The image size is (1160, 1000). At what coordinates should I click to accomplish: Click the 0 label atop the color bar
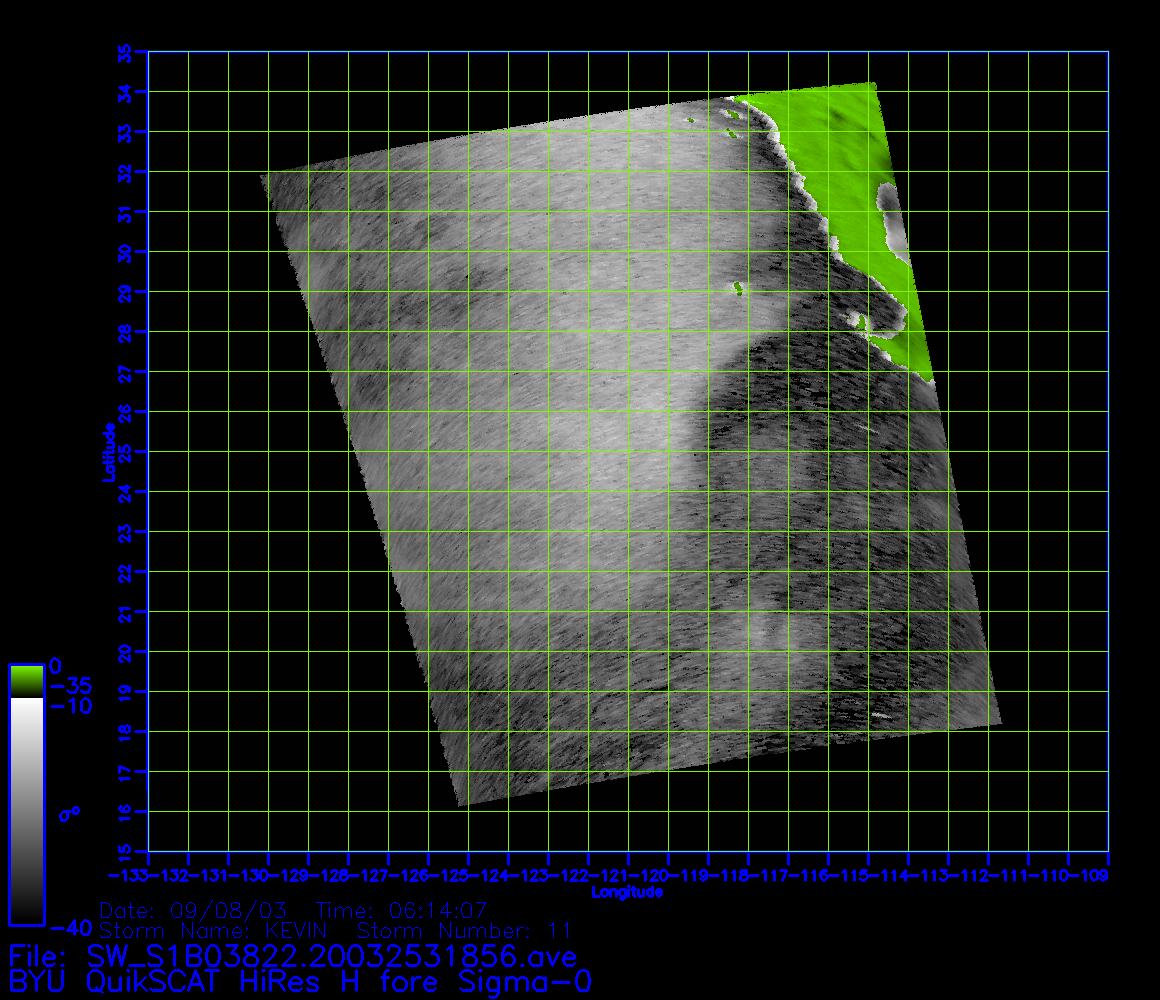click(55, 665)
